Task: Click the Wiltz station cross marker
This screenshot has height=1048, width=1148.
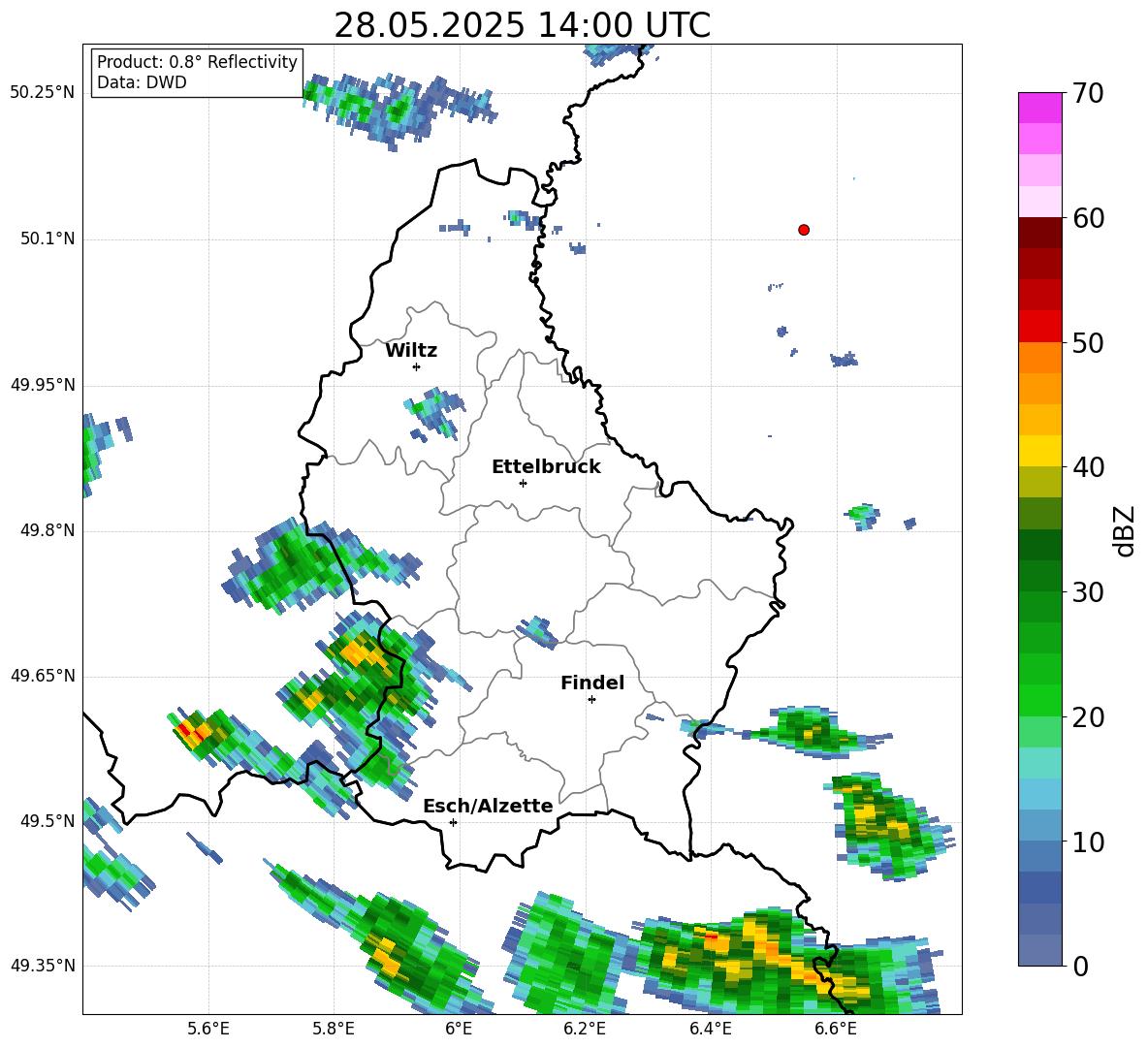Action: pyautogui.click(x=417, y=366)
